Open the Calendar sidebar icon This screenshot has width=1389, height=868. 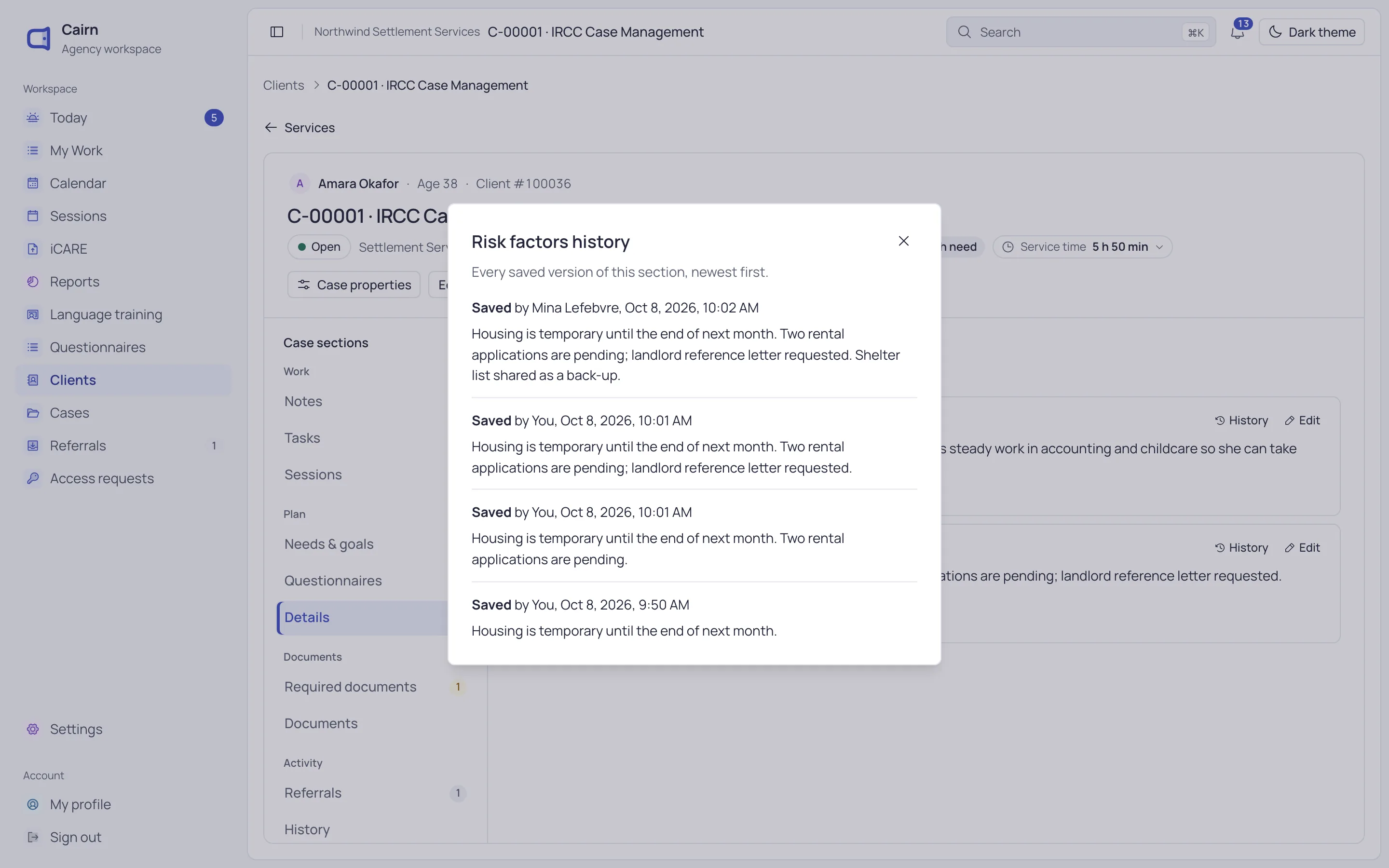pos(33,183)
